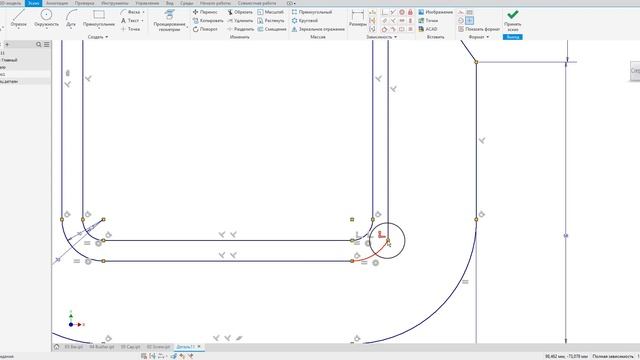Image resolution: width=640 pixels, height=360 pixels.
Task: Switch to the Инструменты ribbon tab
Action: pos(115,3)
